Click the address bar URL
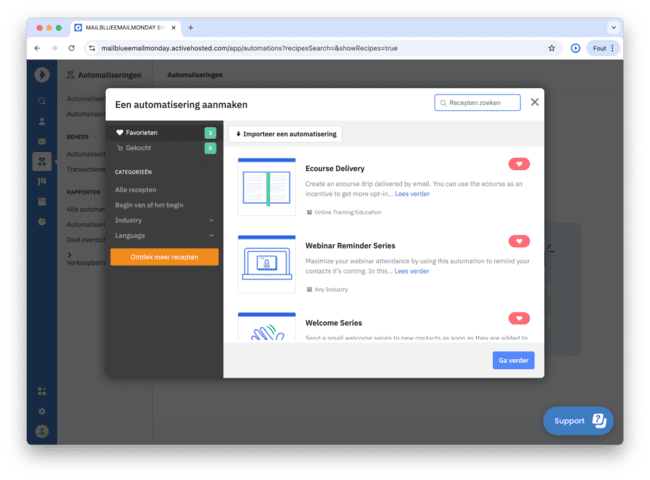The image size is (650, 480). [250, 48]
